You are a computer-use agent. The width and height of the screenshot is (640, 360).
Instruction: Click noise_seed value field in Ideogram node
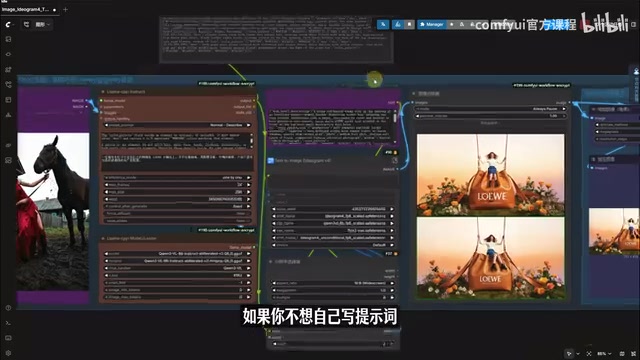pyautogui.click(x=333, y=209)
